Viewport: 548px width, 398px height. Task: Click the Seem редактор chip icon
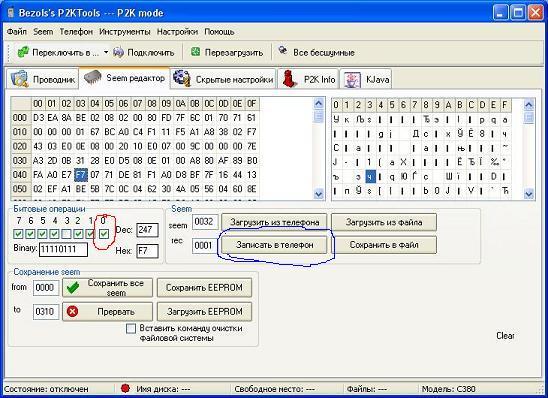click(x=93, y=77)
